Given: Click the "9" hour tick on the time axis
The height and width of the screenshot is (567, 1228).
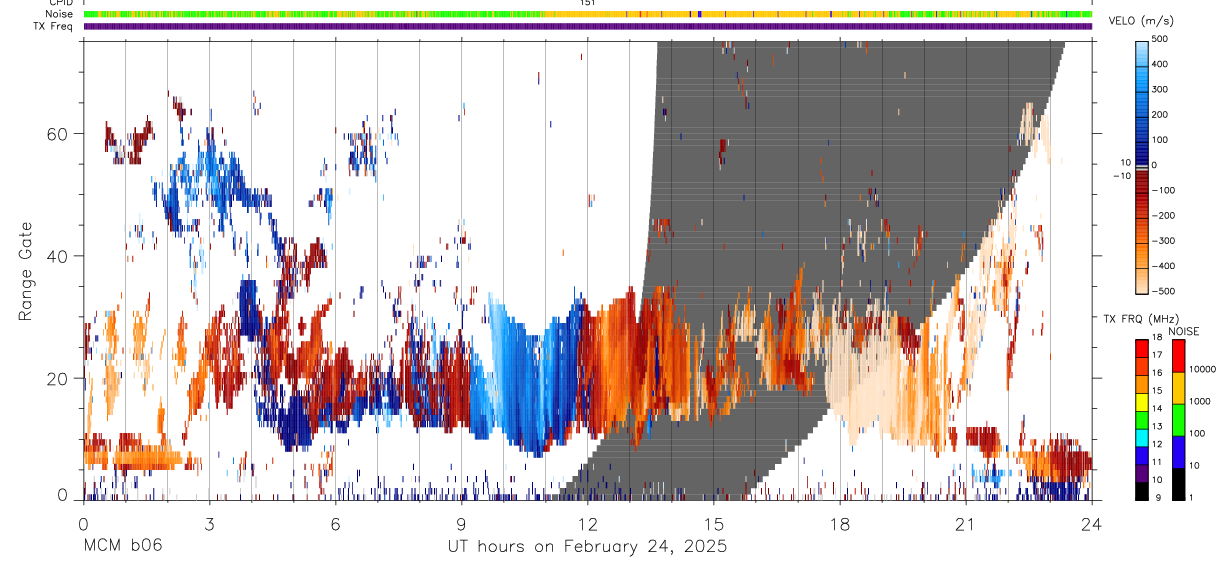Looking at the screenshot, I should coord(461,523).
